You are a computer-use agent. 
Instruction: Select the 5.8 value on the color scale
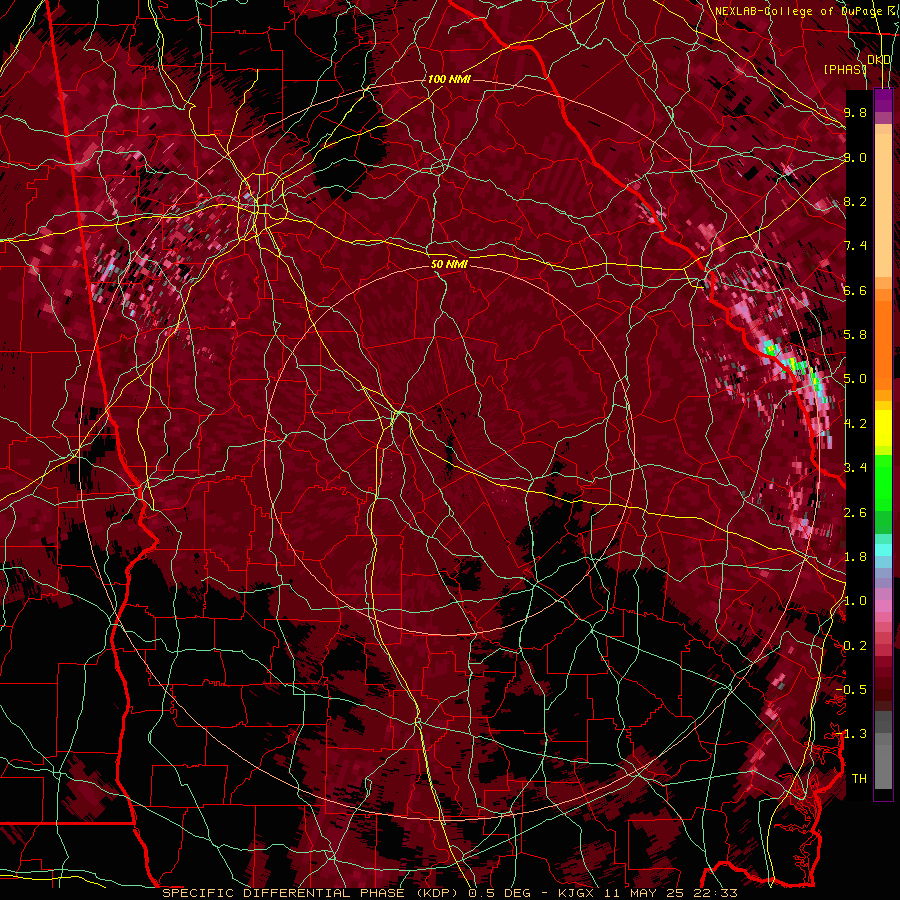tap(855, 335)
